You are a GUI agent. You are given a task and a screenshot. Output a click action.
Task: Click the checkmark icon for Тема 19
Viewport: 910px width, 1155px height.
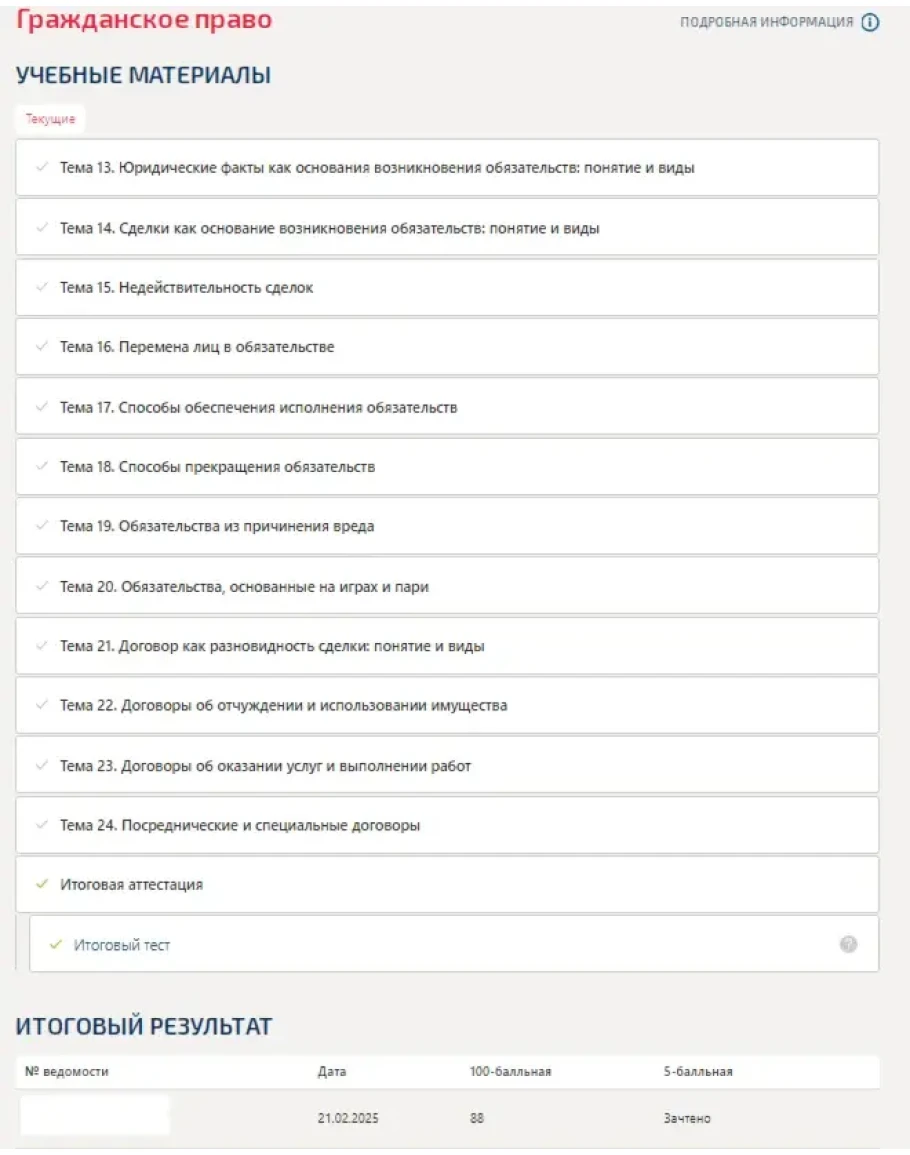41,526
